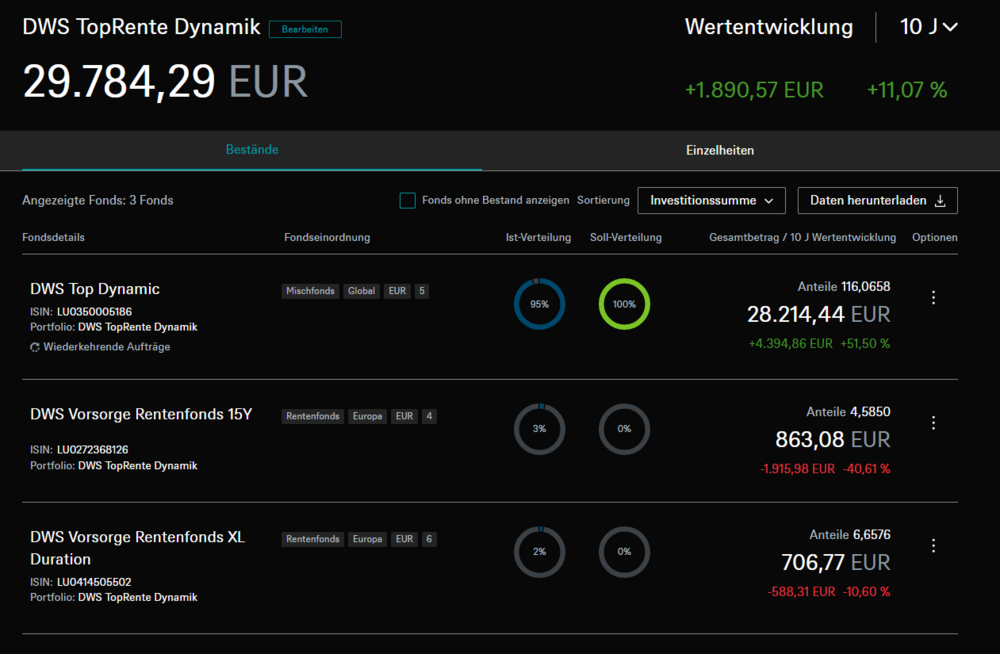Open options menu for Rentenfonds XL Duration
Viewport: 1000px width, 654px height.
933,546
